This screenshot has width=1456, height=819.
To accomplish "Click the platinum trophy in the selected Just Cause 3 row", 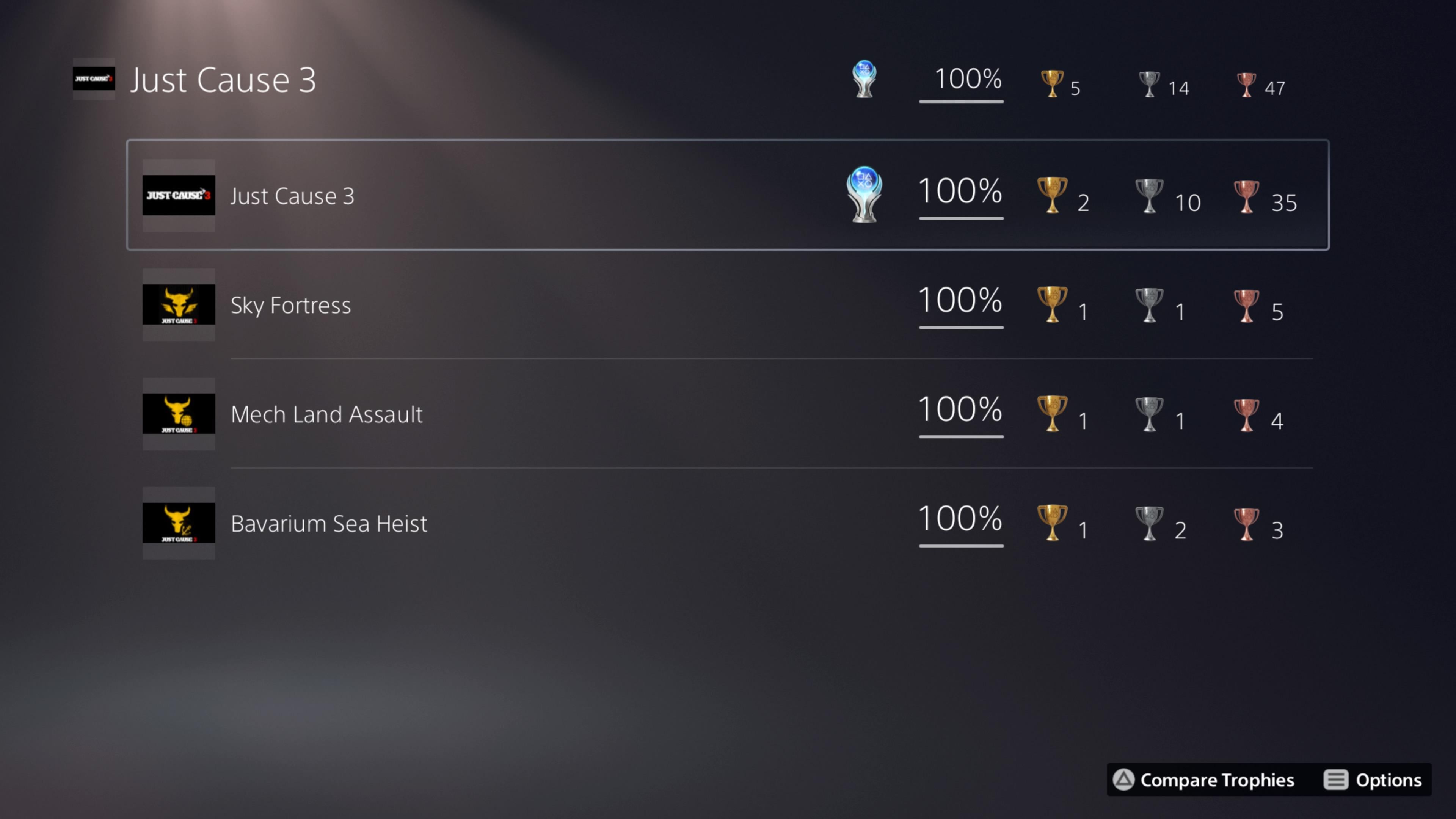I will 864,194.
